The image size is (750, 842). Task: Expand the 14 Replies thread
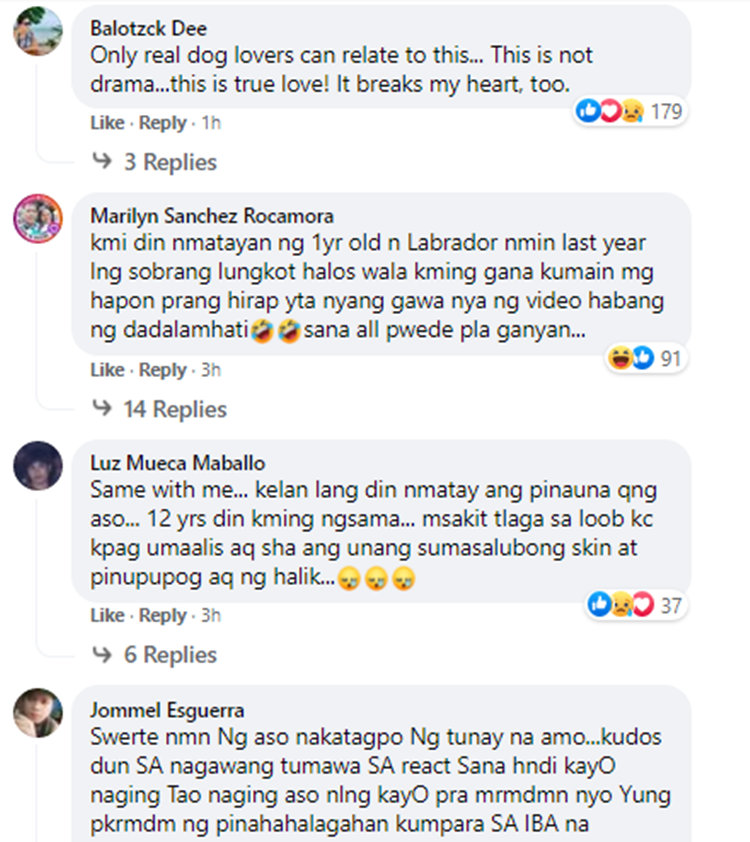[159, 409]
